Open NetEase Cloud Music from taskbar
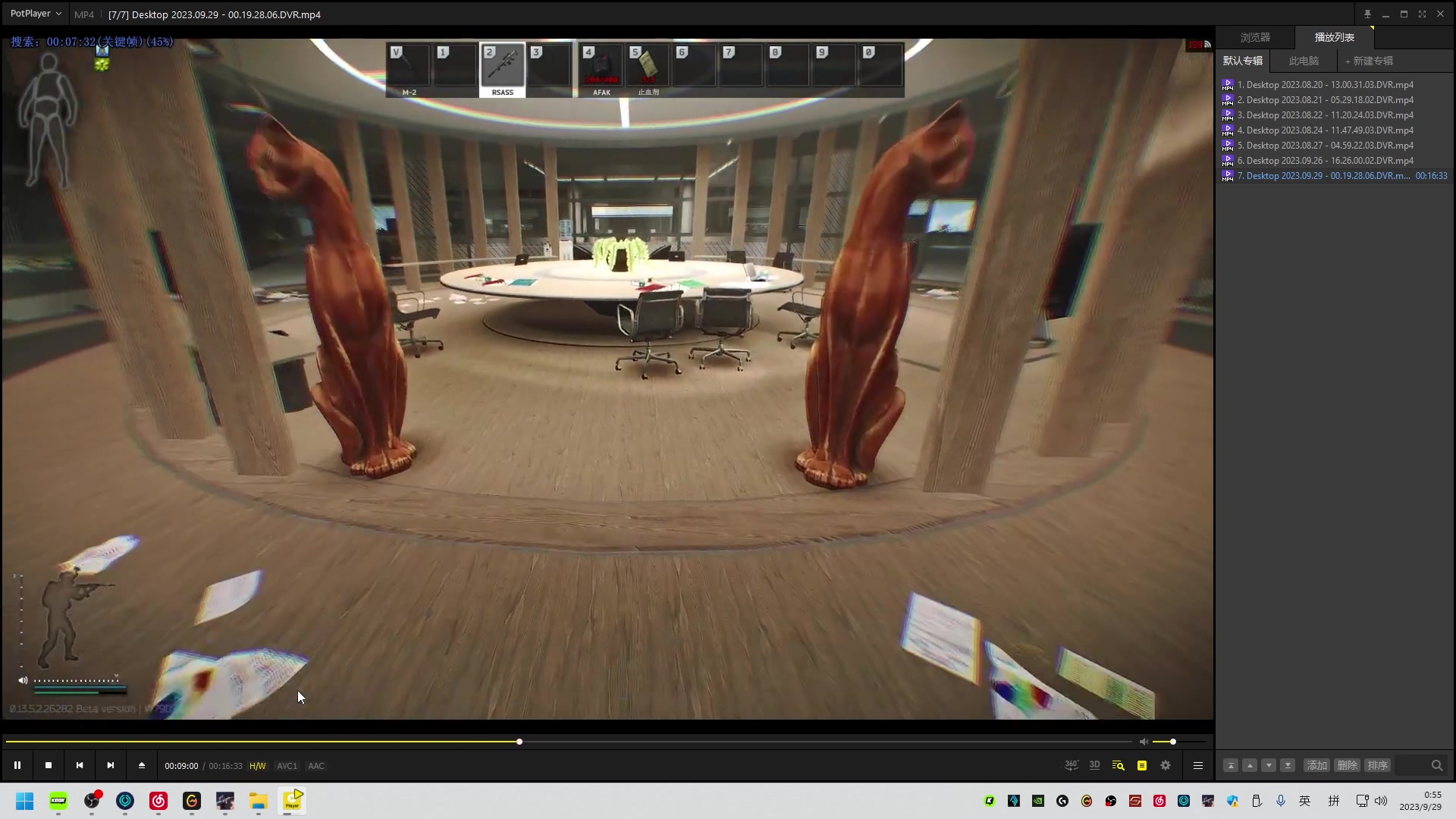 click(x=158, y=801)
